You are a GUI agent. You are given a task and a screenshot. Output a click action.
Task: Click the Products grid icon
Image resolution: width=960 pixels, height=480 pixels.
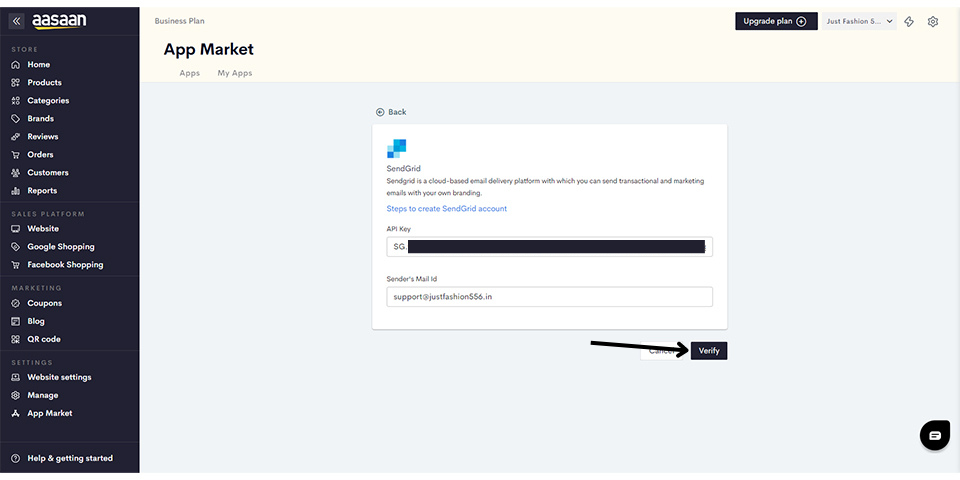point(16,83)
